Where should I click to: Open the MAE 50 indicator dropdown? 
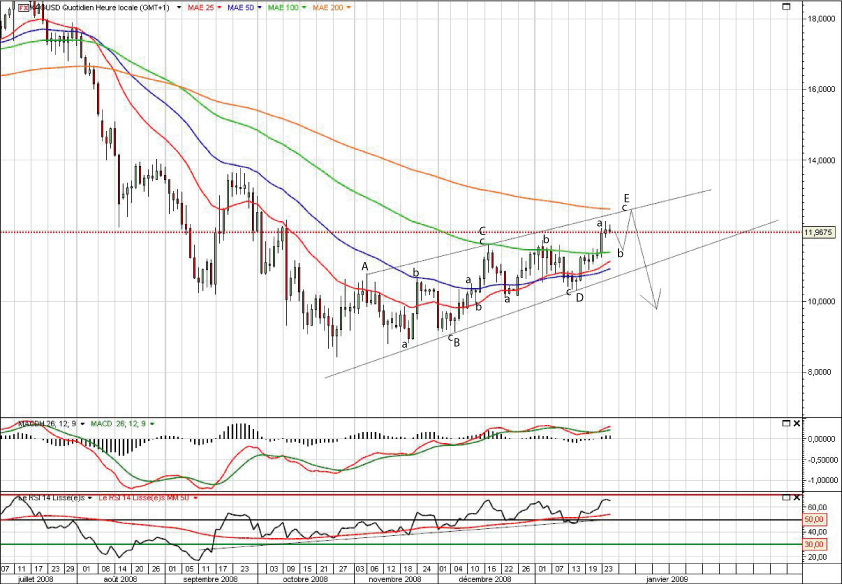point(260,7)
